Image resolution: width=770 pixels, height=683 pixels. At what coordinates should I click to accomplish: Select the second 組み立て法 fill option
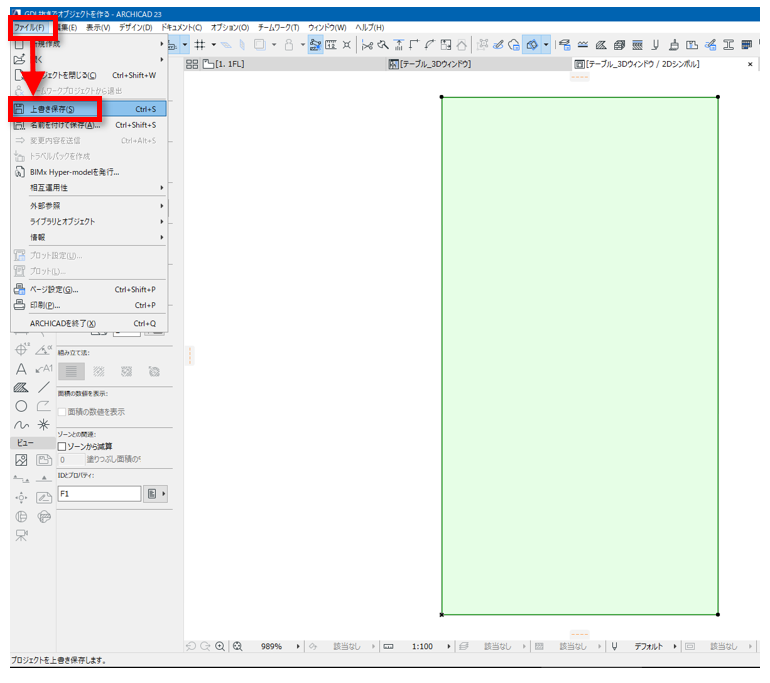point(99,371)
